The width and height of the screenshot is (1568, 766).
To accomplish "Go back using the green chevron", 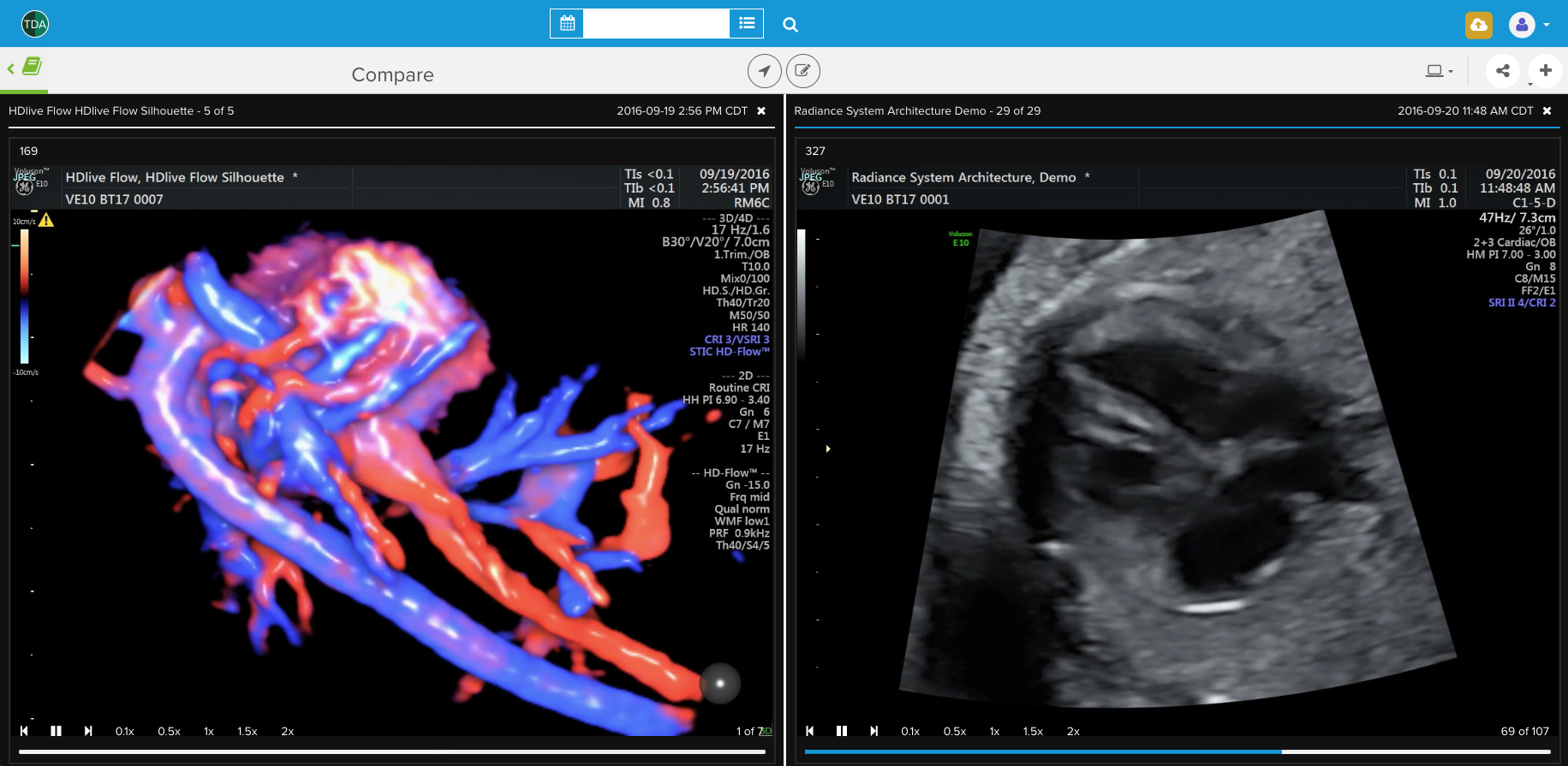I will coord(10,68).
